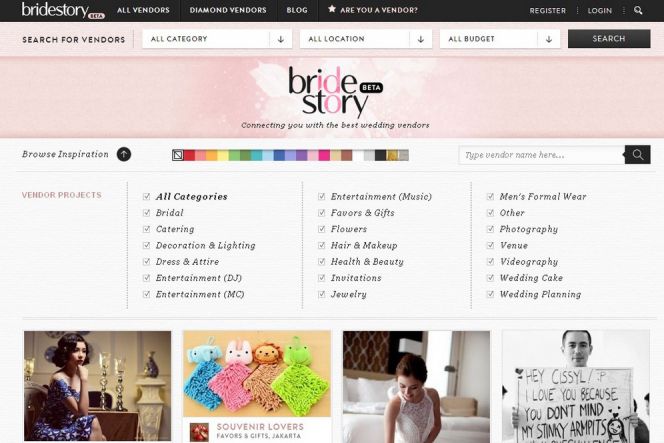Open the colorful plush souvenirs thumbnail
Screen dimensions: 664x443
pos(257,374)
